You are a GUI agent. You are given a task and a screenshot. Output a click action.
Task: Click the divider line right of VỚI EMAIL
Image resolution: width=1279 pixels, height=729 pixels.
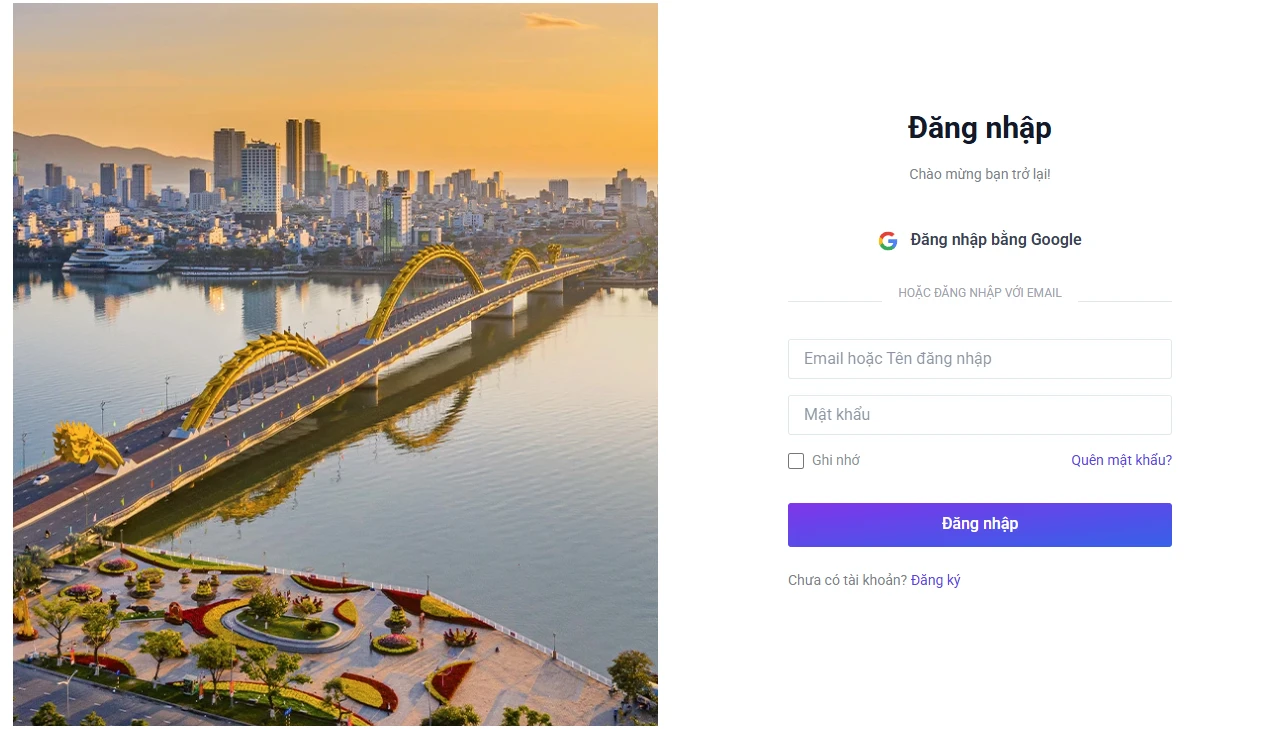1124,301
